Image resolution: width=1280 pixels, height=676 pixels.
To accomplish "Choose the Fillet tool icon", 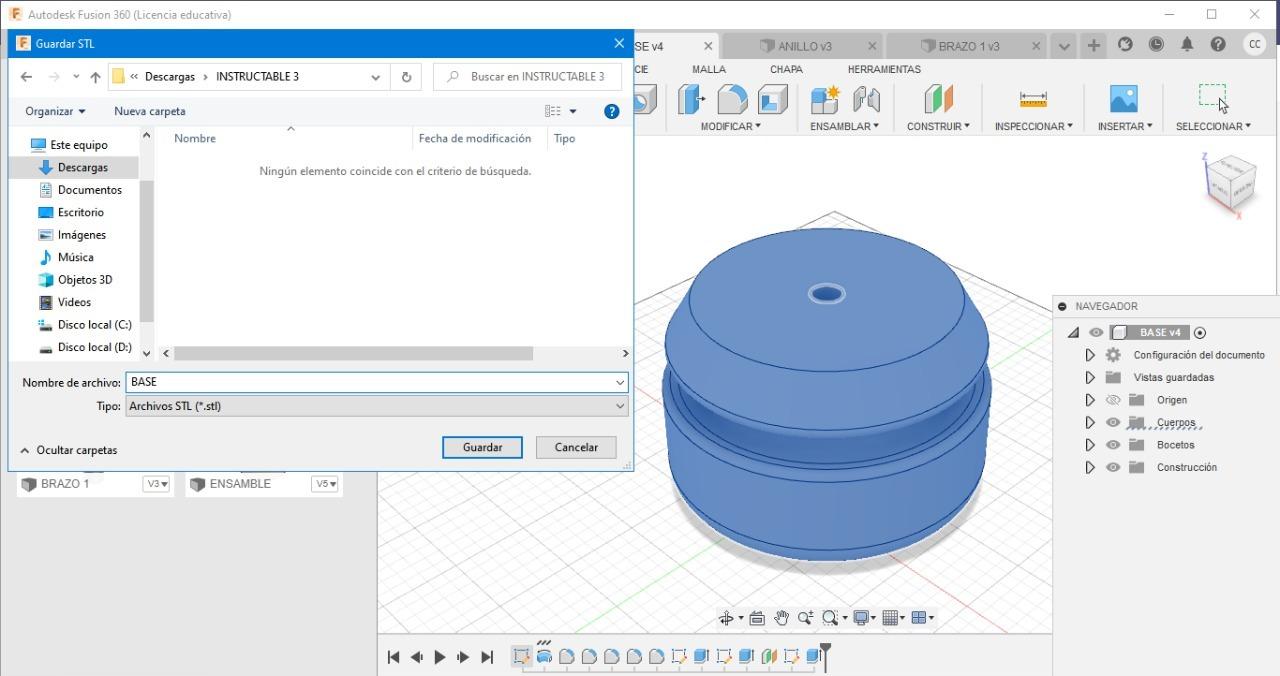I will 732,99.
